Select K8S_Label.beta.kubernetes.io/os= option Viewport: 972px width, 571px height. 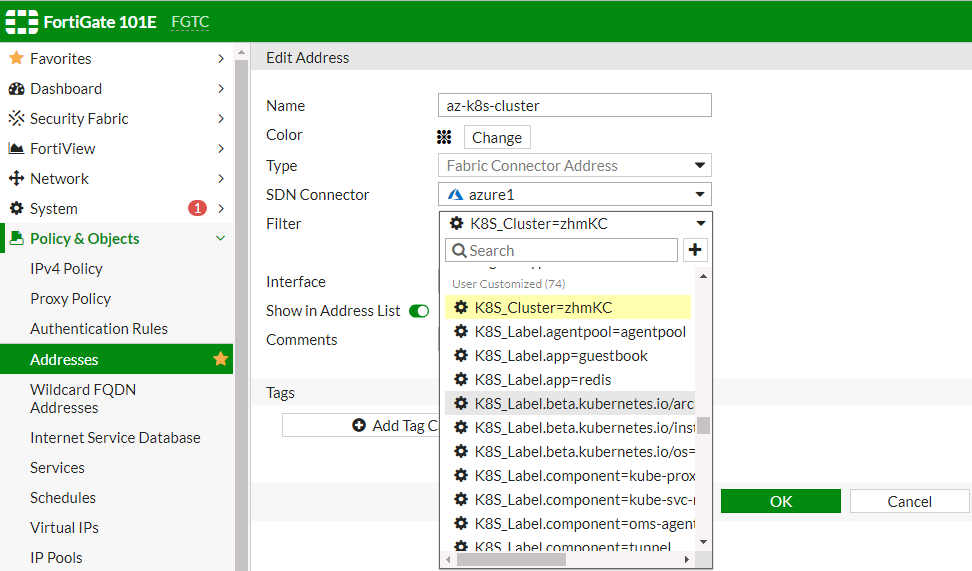point(570,451)
